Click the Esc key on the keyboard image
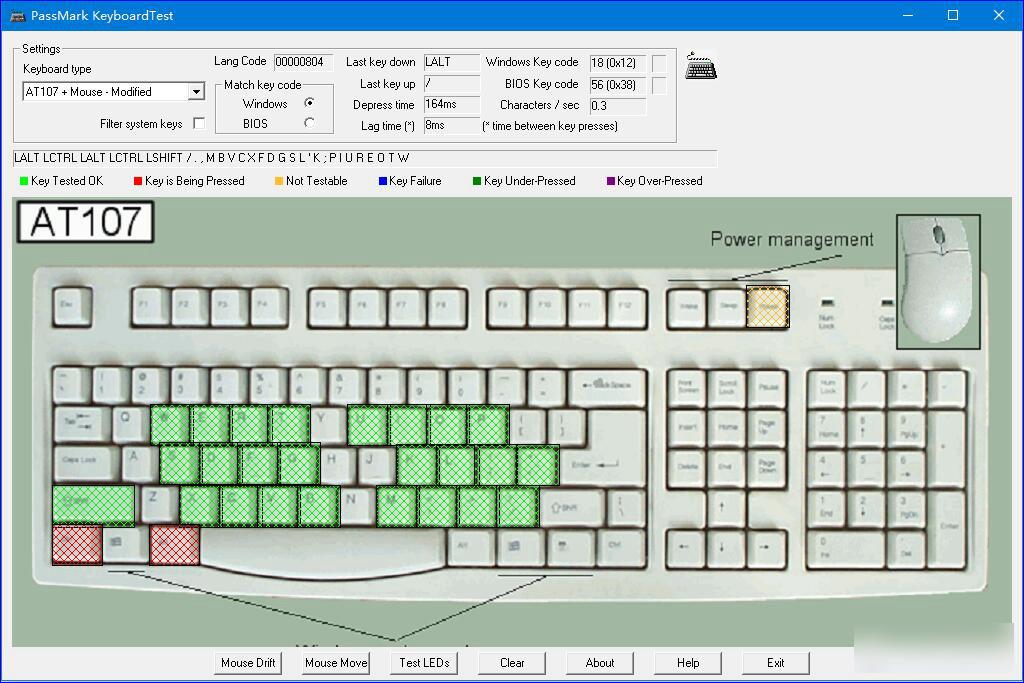Image resolution: width=1024 pixels, height=683 pixels. click(72, 307)
